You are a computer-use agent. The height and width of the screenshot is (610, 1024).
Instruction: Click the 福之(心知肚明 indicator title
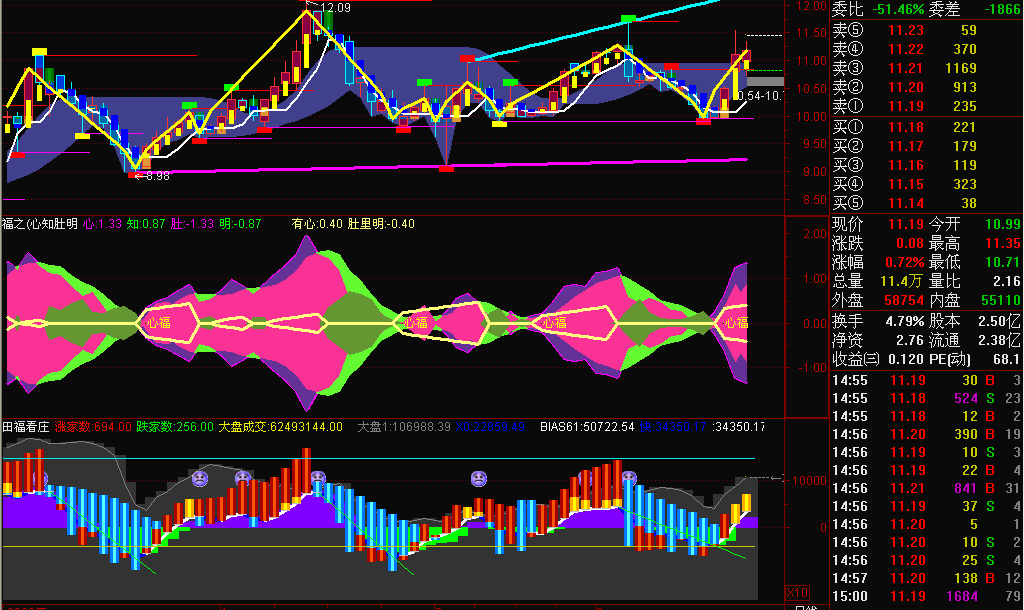click(x=40, y=224)
